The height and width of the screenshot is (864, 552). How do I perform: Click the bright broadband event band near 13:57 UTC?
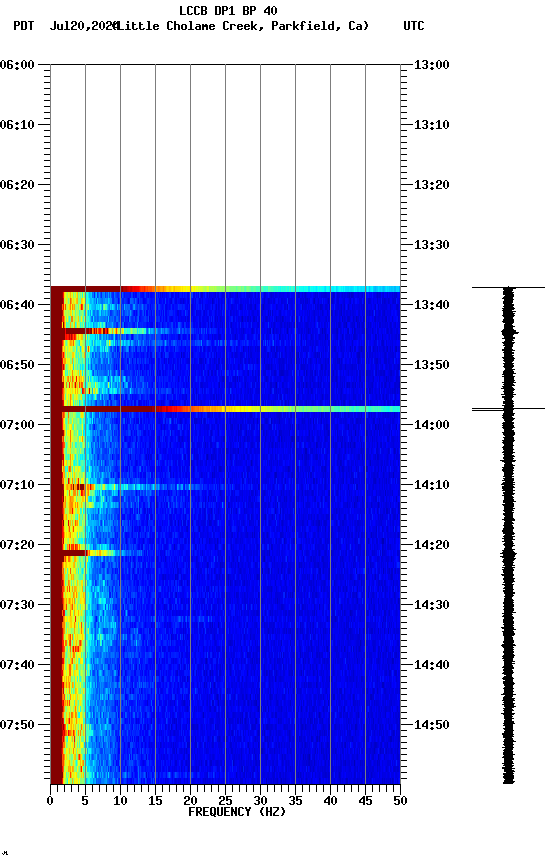(x=225, y=409)
